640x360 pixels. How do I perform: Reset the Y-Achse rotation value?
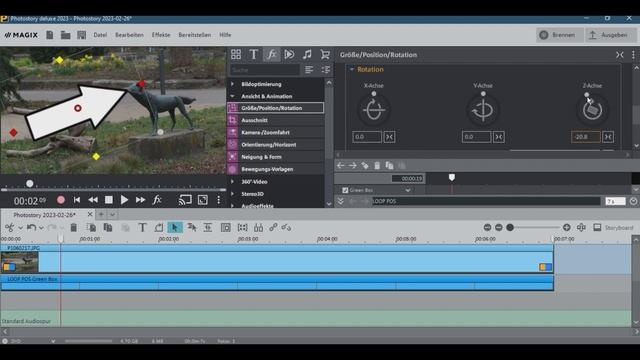(498, 137)
